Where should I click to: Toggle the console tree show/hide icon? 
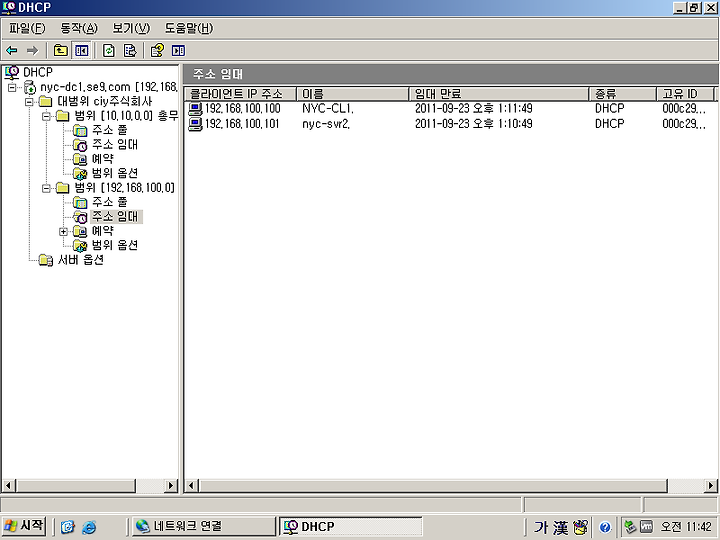pos(82,51)
